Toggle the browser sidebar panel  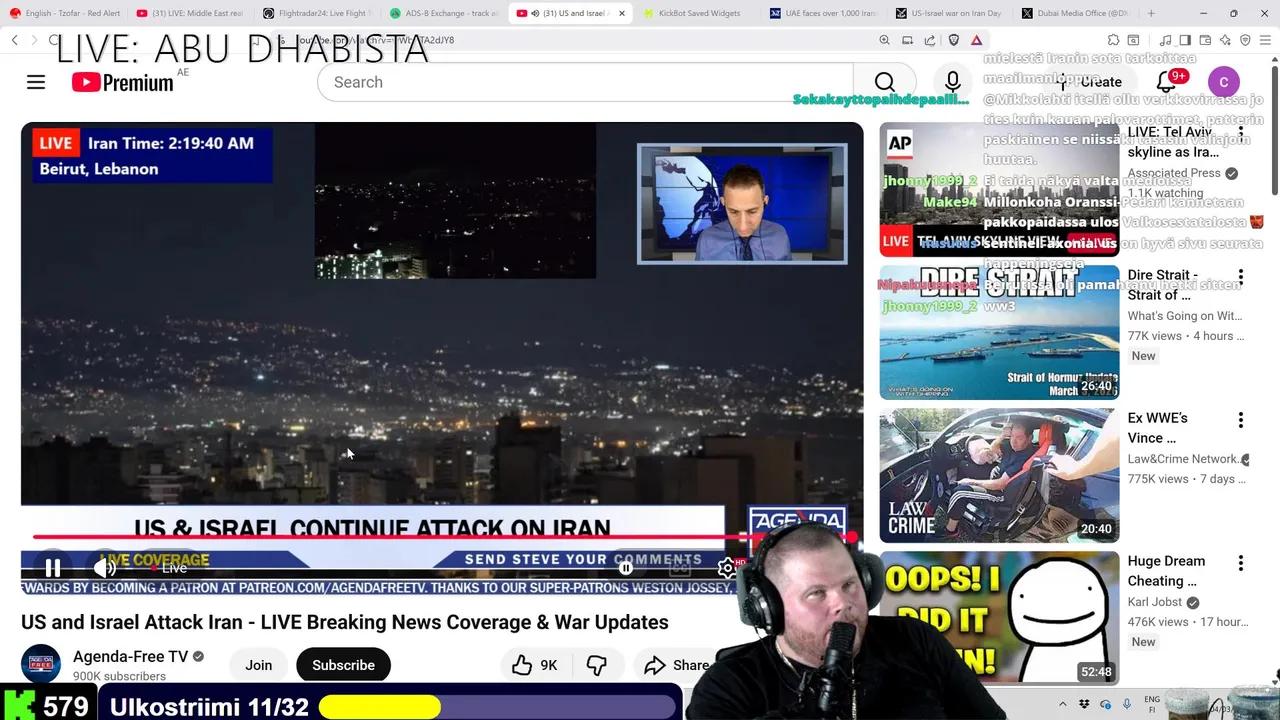click(1185, 40)
